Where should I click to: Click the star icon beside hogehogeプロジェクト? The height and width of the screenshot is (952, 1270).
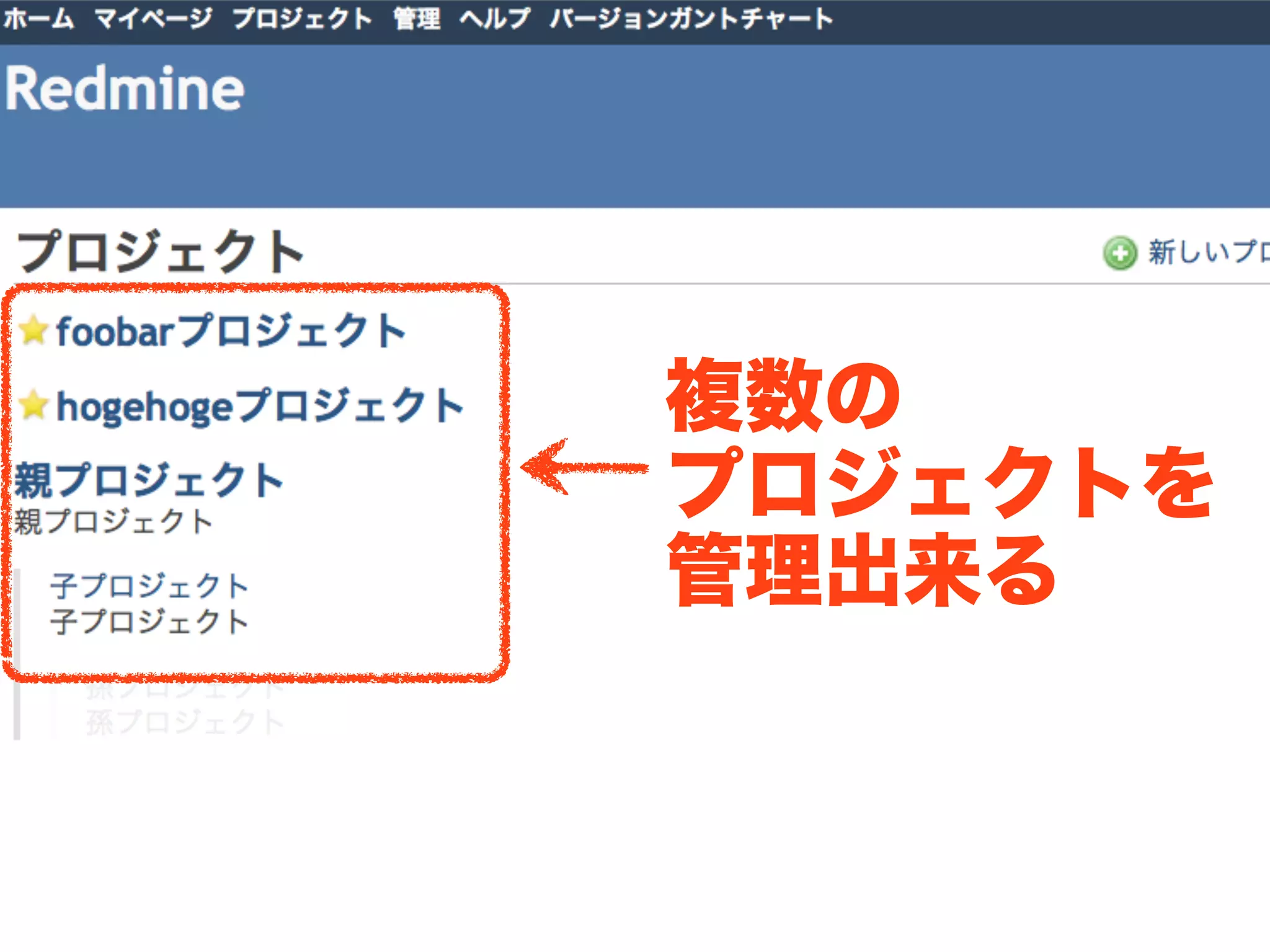33,405
